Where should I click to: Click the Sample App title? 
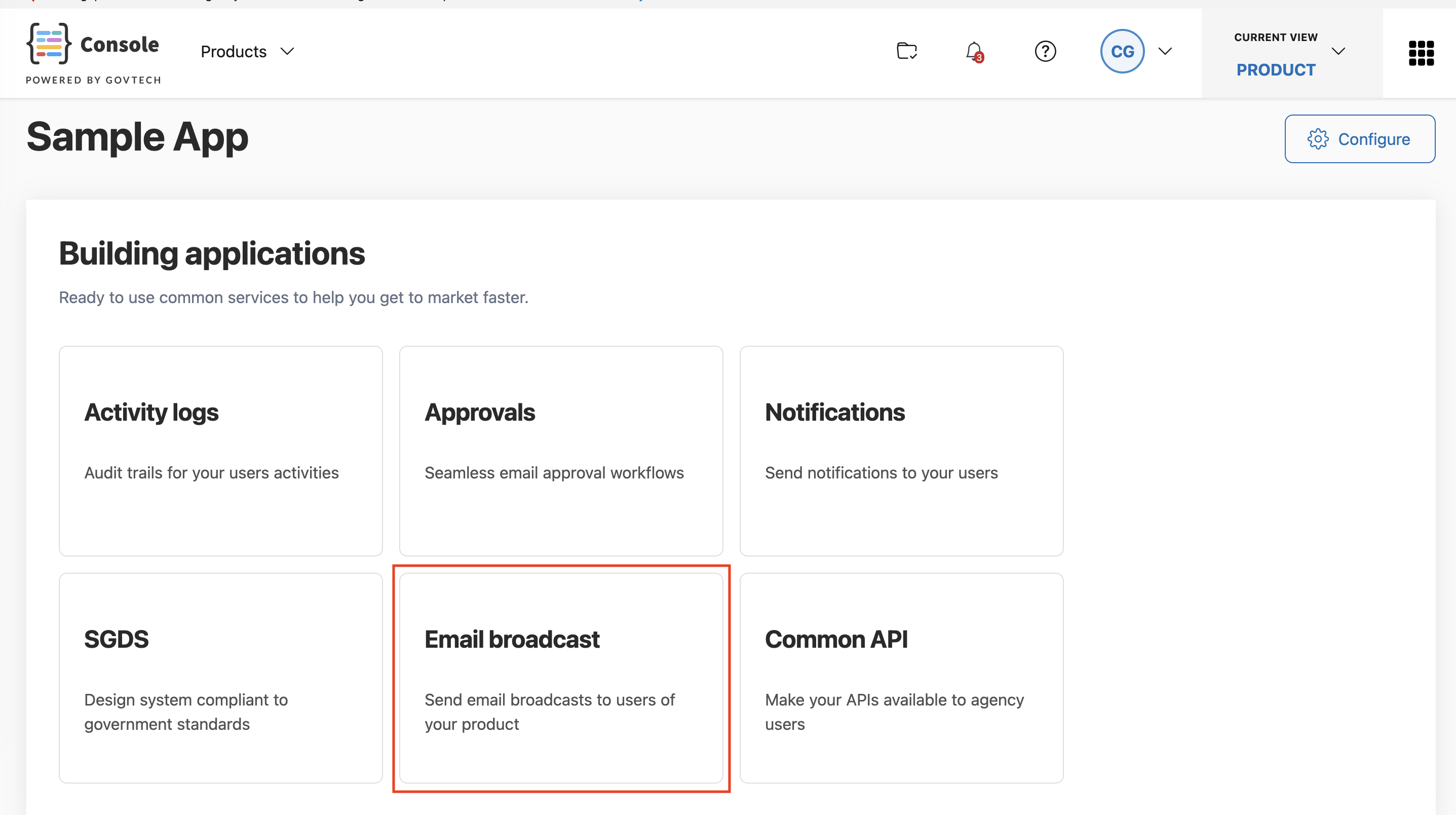click(137, 137)
